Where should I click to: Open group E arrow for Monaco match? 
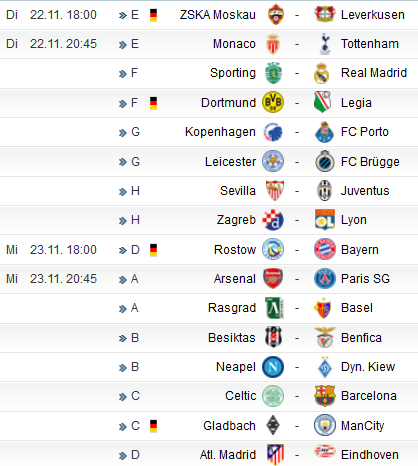point(123,45)
